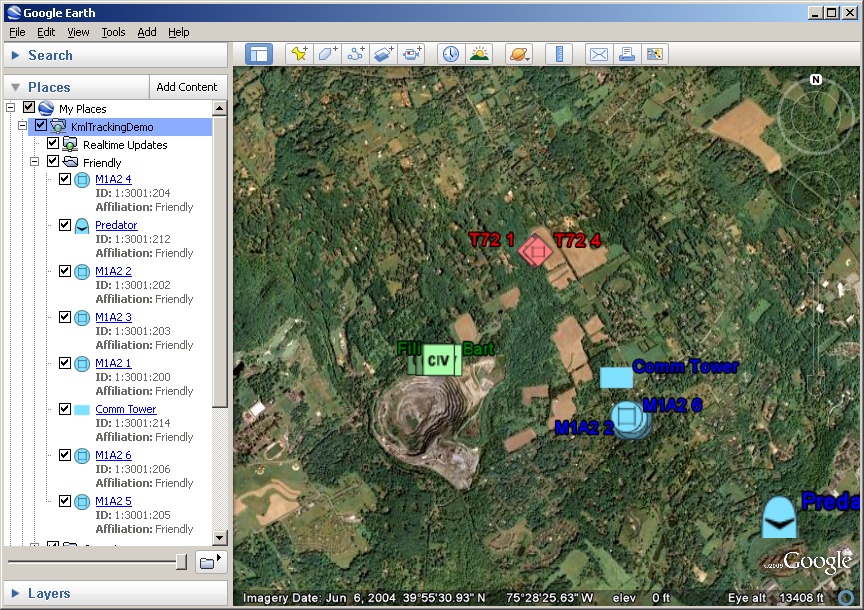Uncheck the Predator placemark checkbox
The image size is (864, 610).
coord(65,225)
